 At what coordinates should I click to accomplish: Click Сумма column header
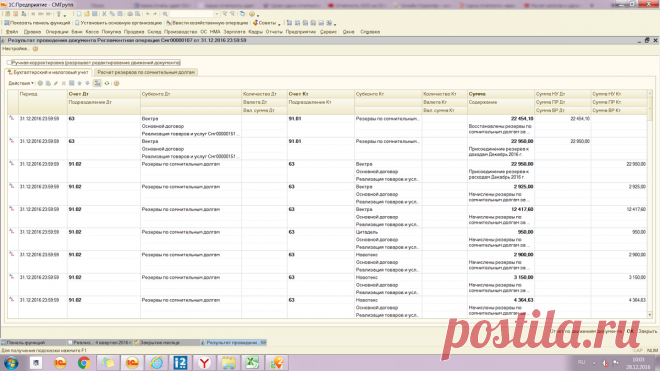tap(500, 94)
